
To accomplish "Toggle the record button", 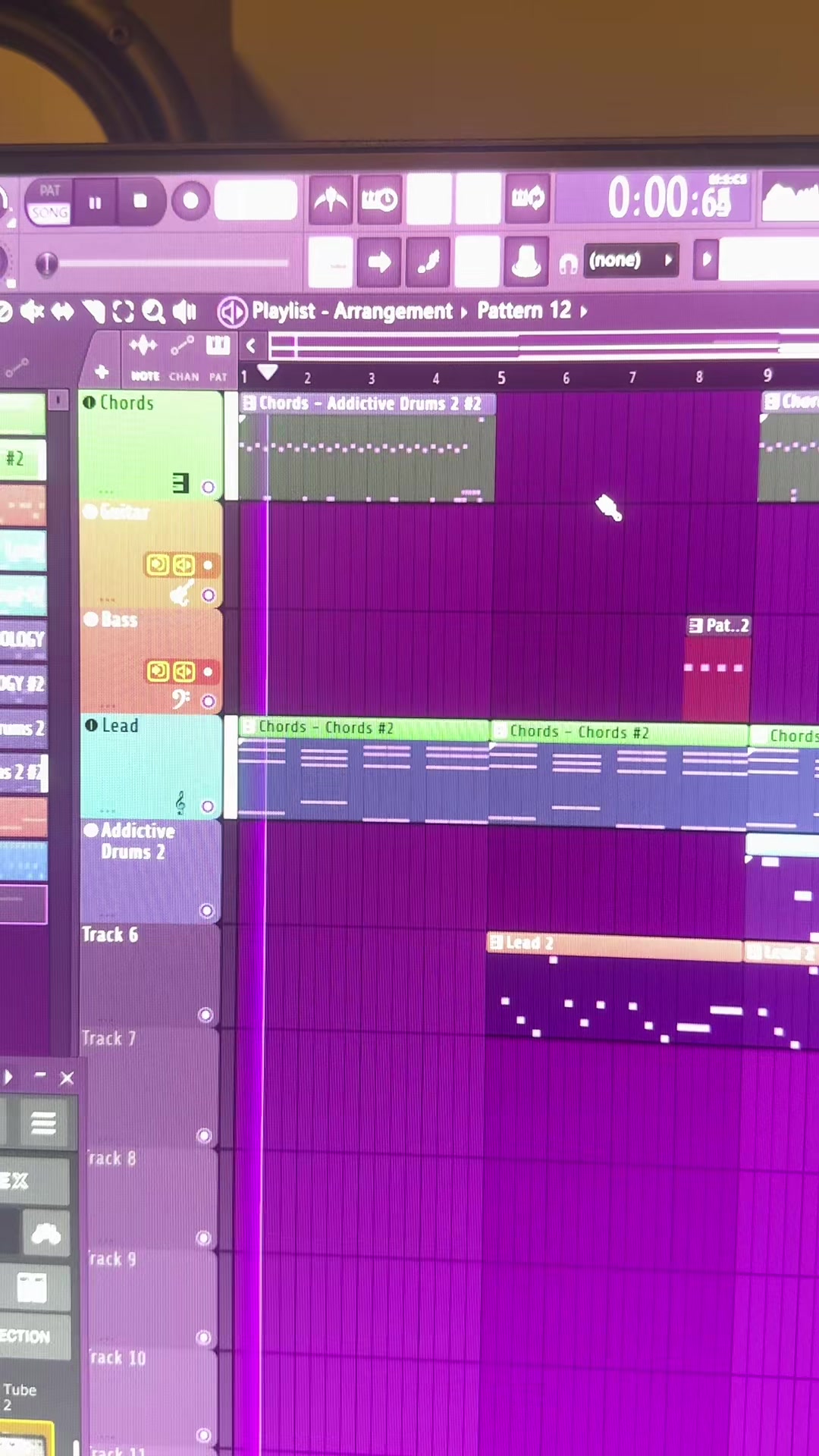I will point(190,201).
